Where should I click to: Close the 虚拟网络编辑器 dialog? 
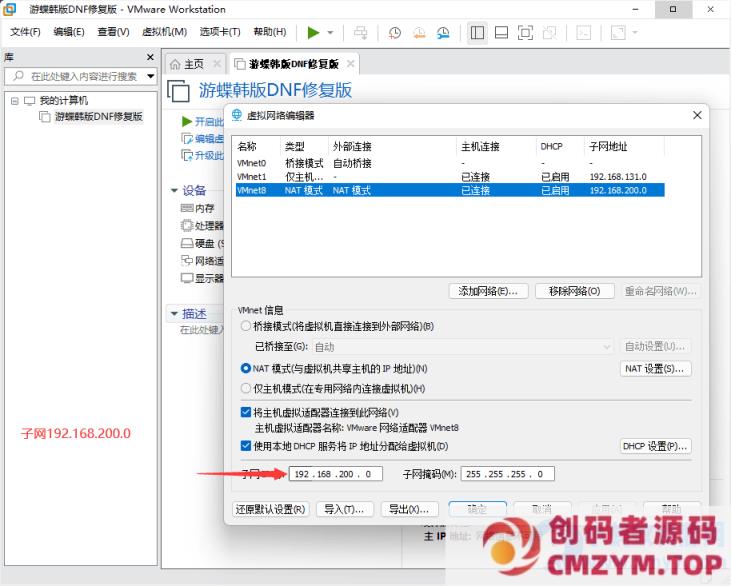click(697, 115)
